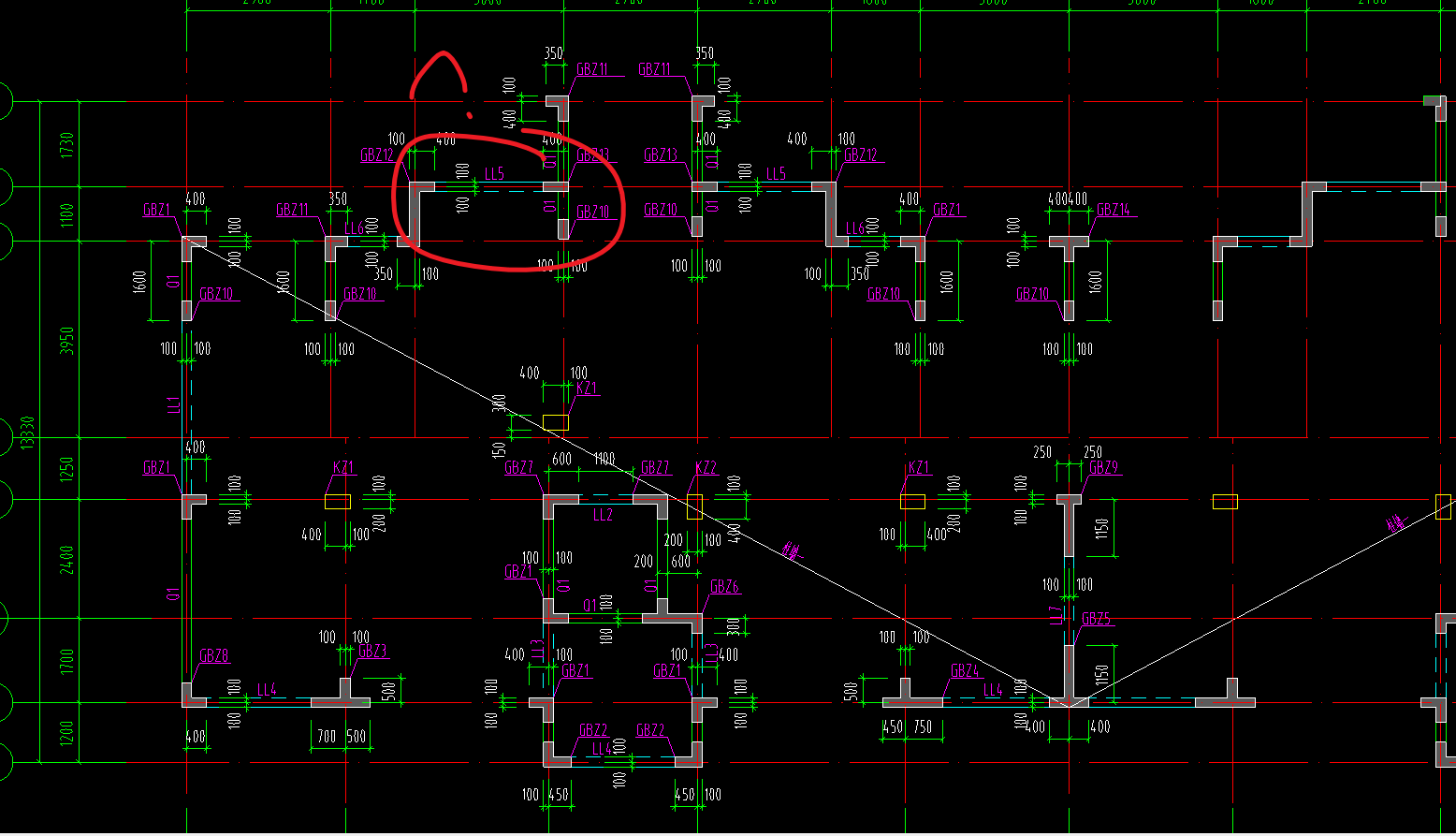Pick the 1200 axis dimension

66,732
